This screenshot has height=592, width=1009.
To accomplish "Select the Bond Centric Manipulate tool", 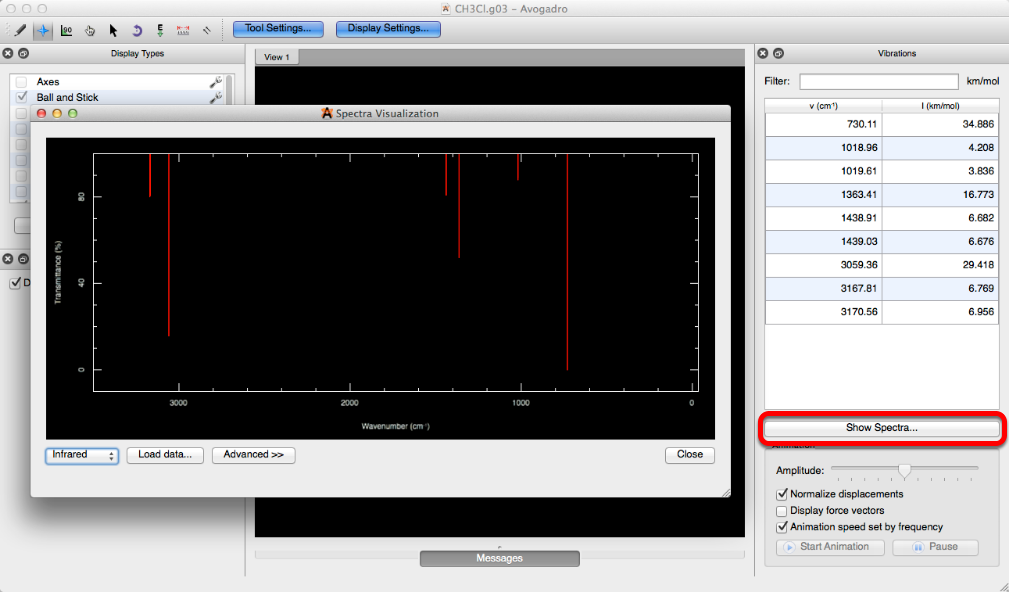I will (66, 30).
